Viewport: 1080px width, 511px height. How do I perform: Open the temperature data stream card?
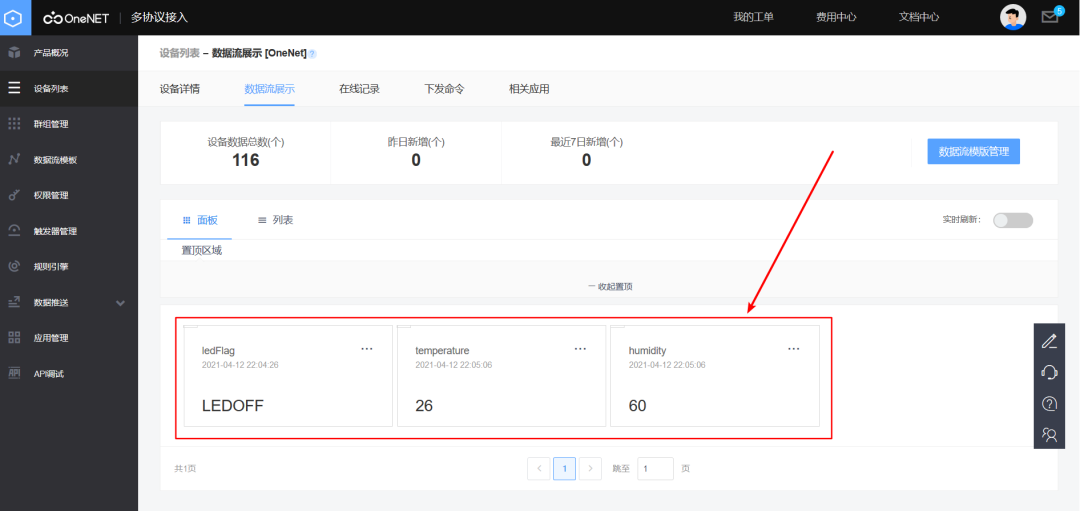click(x=501, y=376)
